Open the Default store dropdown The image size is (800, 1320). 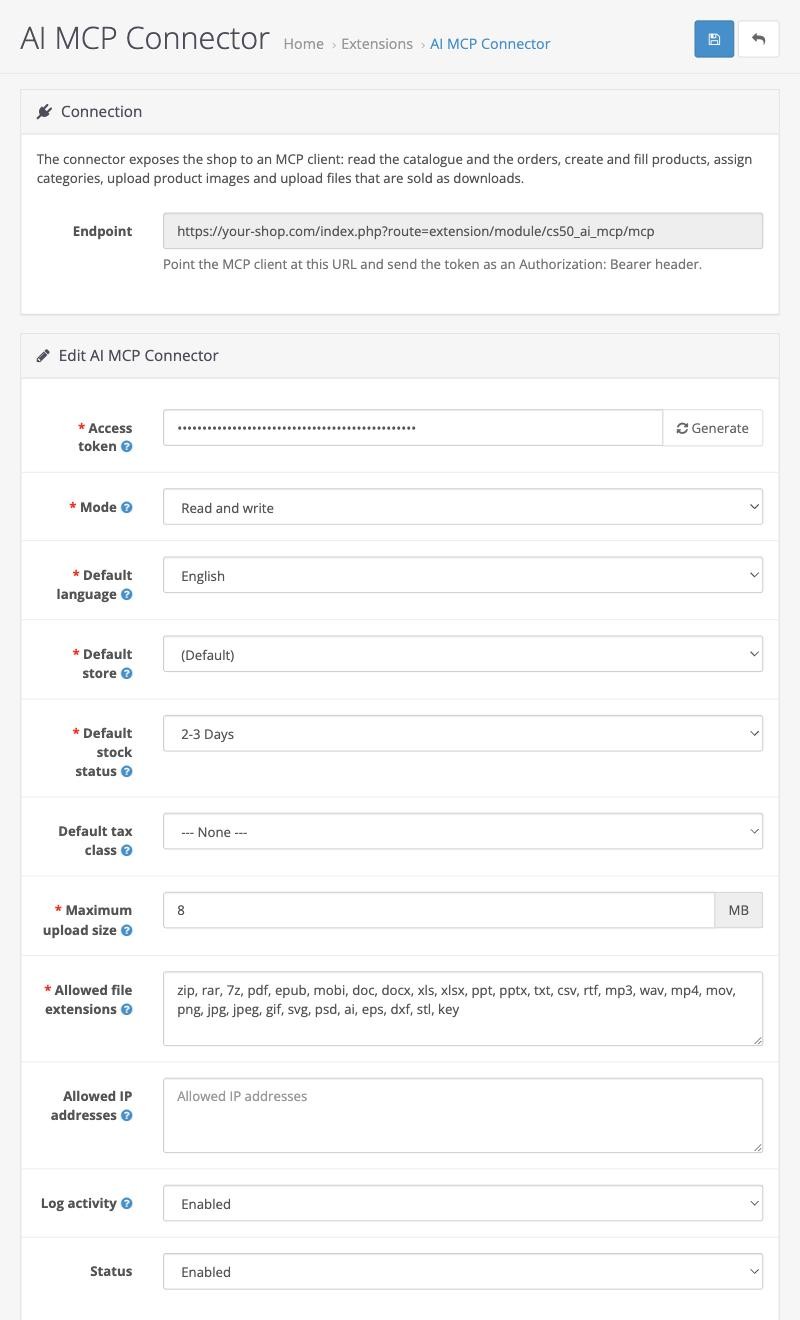point(463,654)
